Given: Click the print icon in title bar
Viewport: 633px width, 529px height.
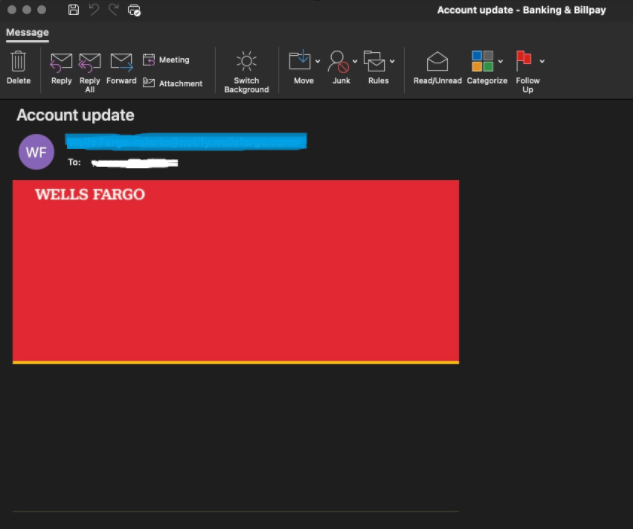Looking at the screenshot, I should (x=134, y=10).
